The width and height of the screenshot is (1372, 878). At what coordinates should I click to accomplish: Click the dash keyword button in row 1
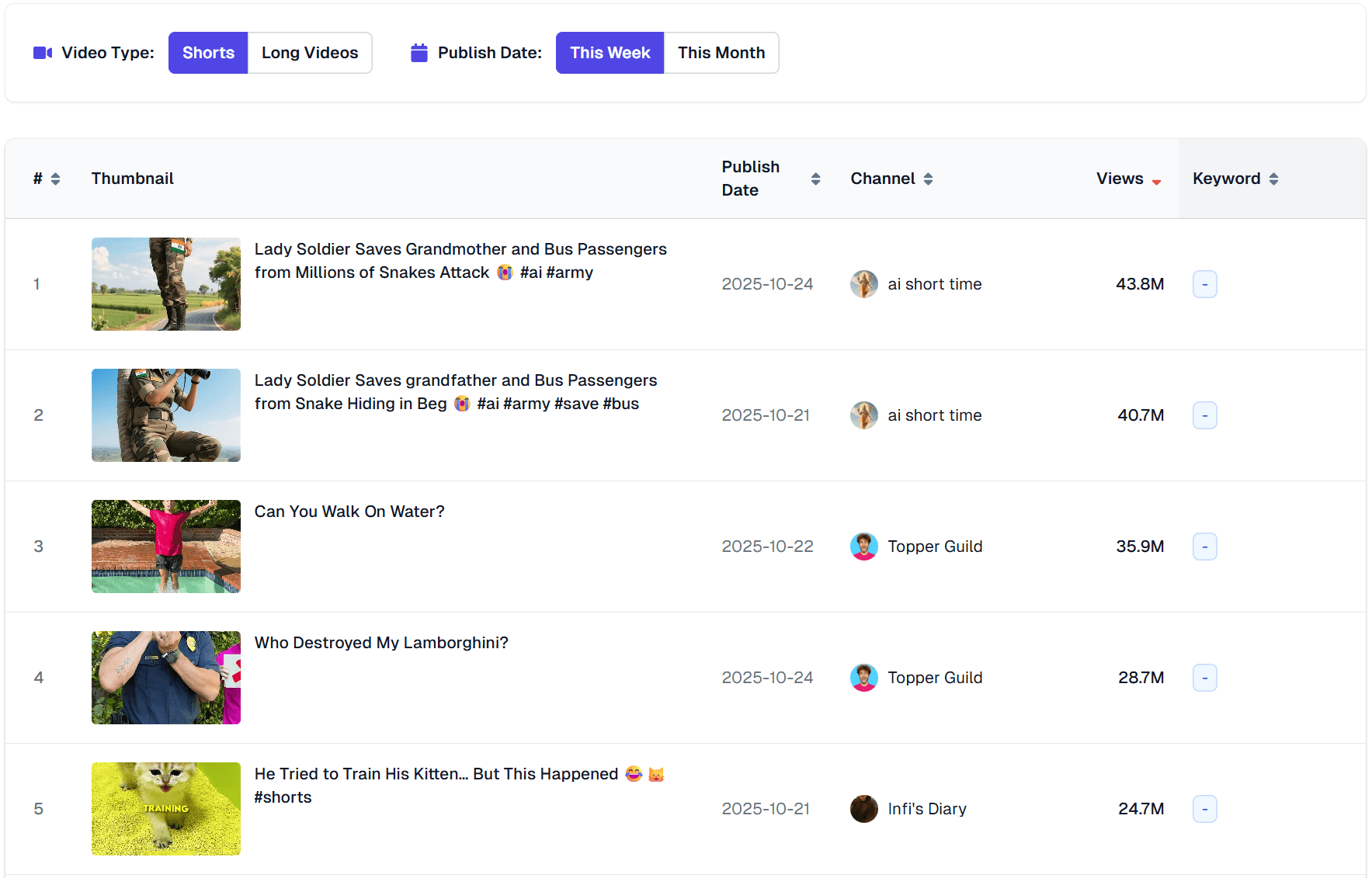click(1204, 284)
